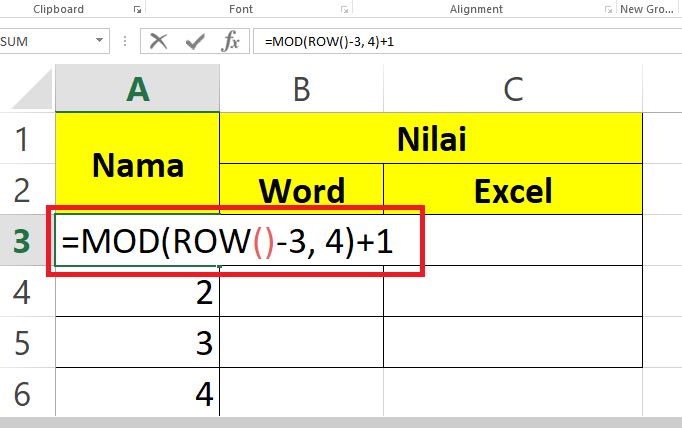Click cell A5 with value 3
This screenshot has height=428, width=682.
137,342
